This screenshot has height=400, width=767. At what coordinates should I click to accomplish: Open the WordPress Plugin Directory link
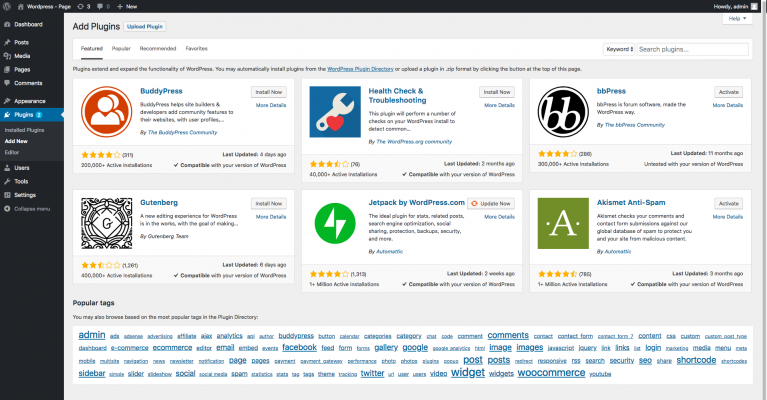pos(361,69)
